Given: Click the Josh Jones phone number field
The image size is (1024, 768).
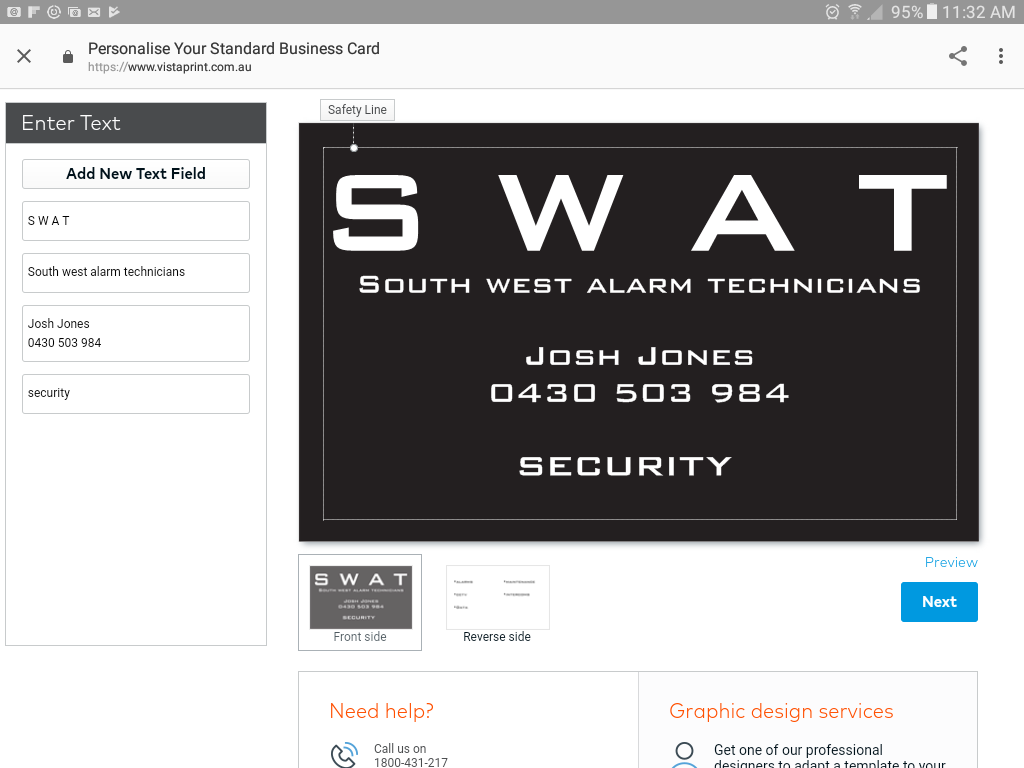Looking at the screenshot, I should coord(136,333).
